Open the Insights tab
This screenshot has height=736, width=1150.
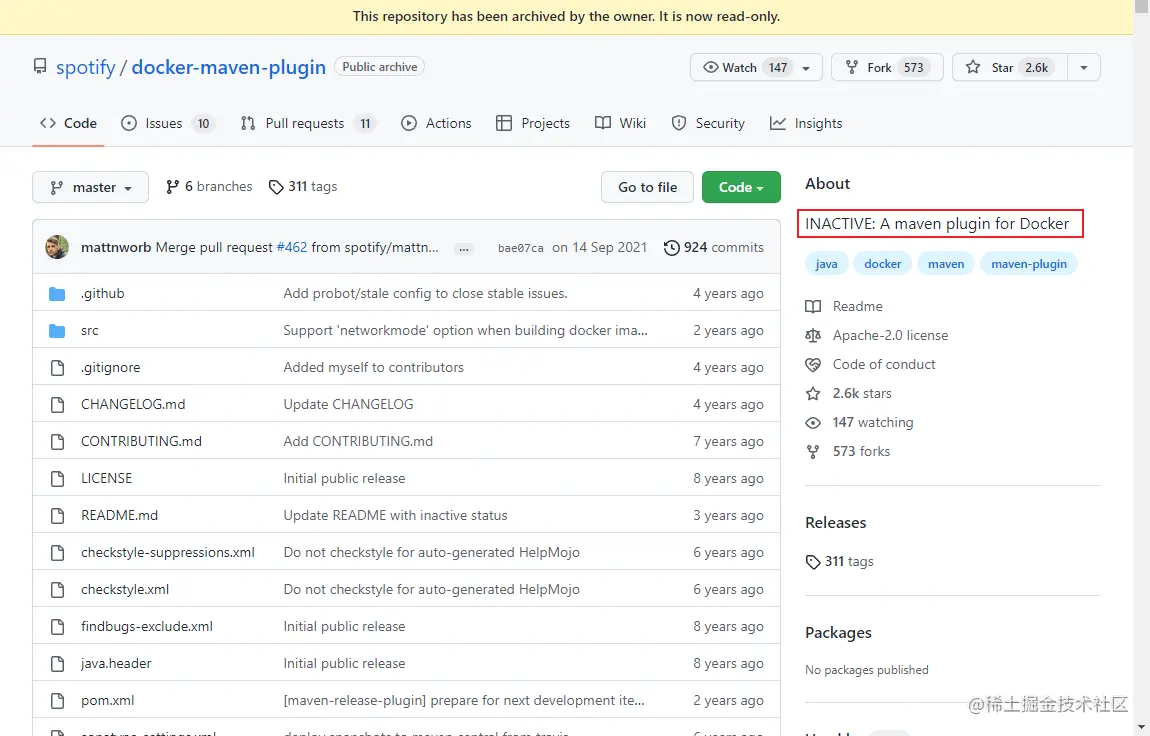(x=806, y=123)
